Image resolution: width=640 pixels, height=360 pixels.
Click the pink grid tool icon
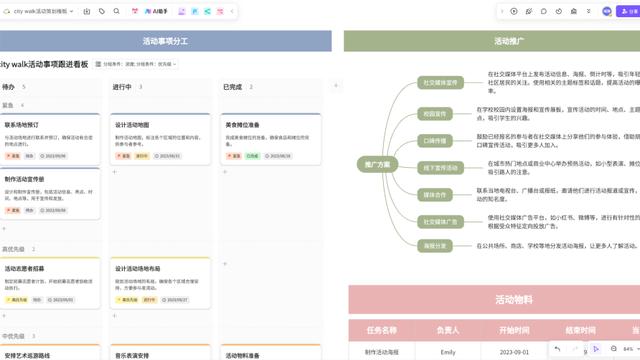click(x=220, y=11)
